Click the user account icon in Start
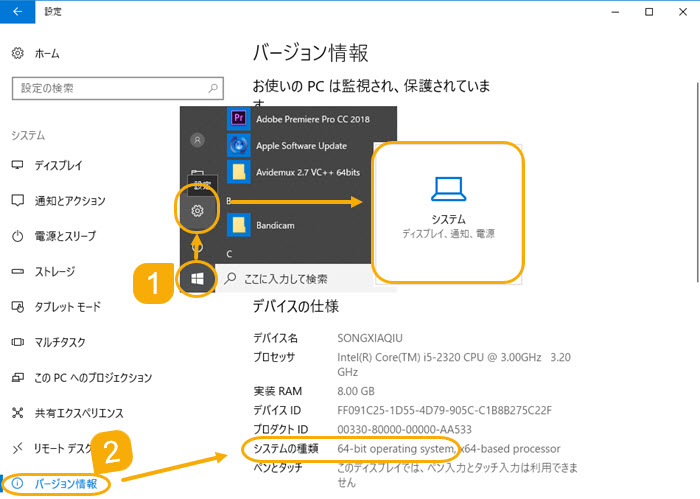 tap(197, 140)
